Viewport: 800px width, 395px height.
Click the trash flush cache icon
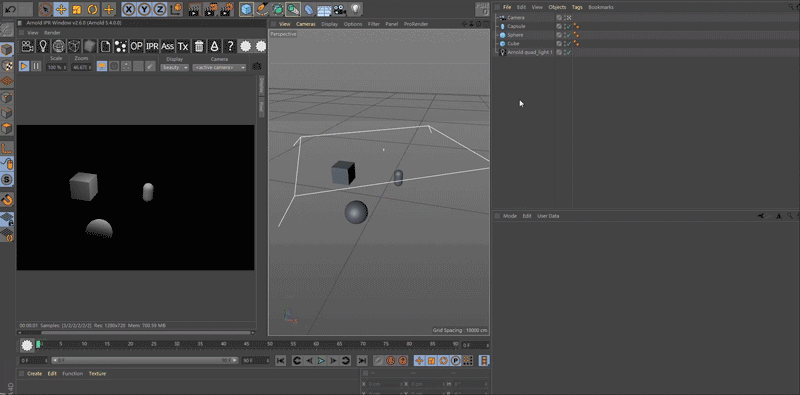[199, 46]
